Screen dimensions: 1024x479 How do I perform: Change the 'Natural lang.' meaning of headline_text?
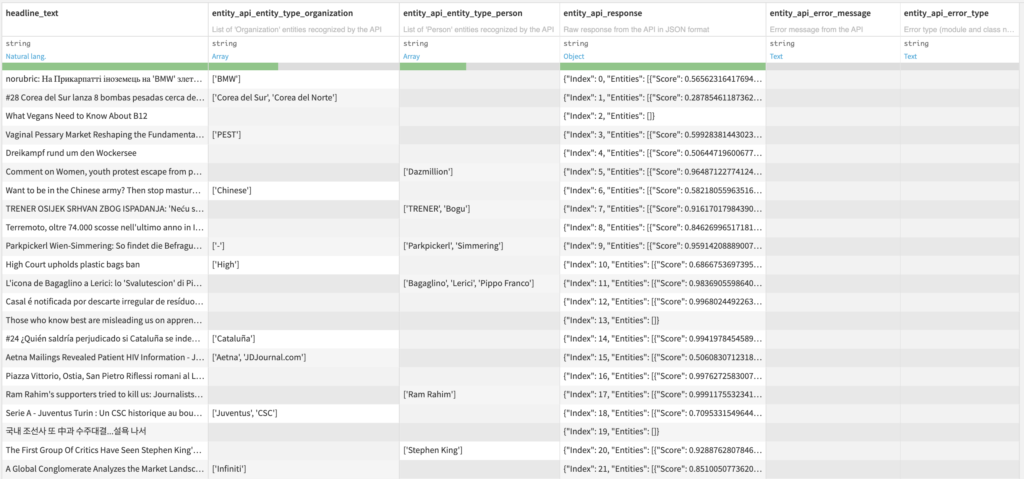pyautogui.click(x=25, y=56)
